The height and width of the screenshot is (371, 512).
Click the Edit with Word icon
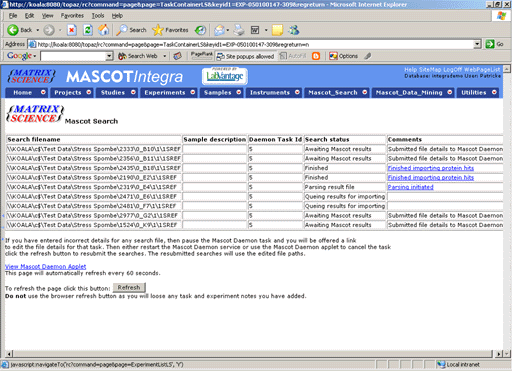[x=255, y=30]
